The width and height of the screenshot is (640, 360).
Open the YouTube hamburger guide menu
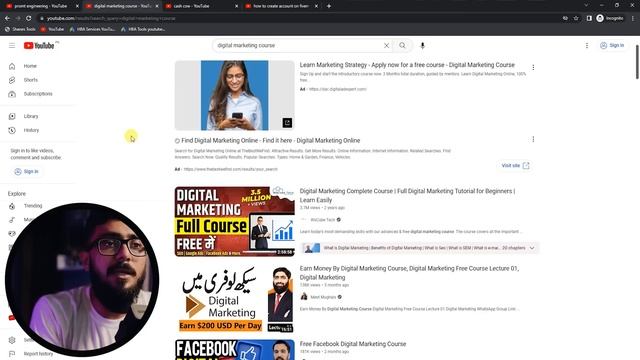(x=12, y=46)
